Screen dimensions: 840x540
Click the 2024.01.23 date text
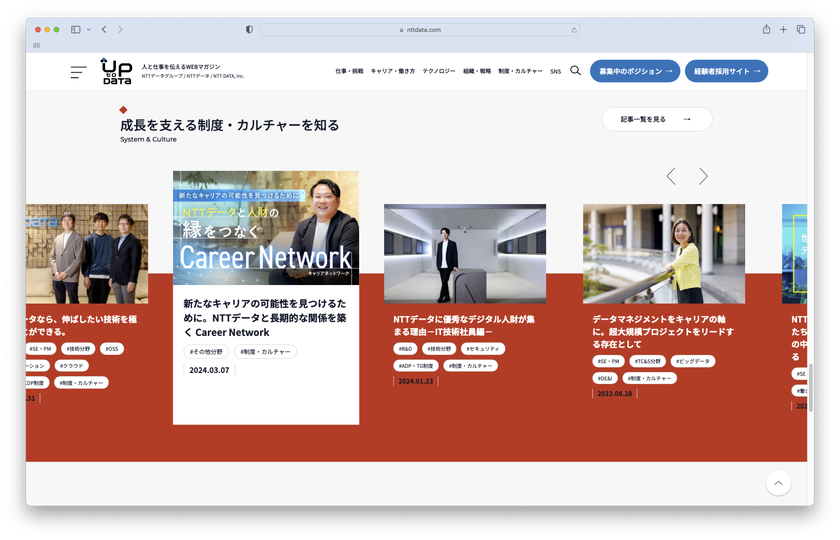point(415,381)
